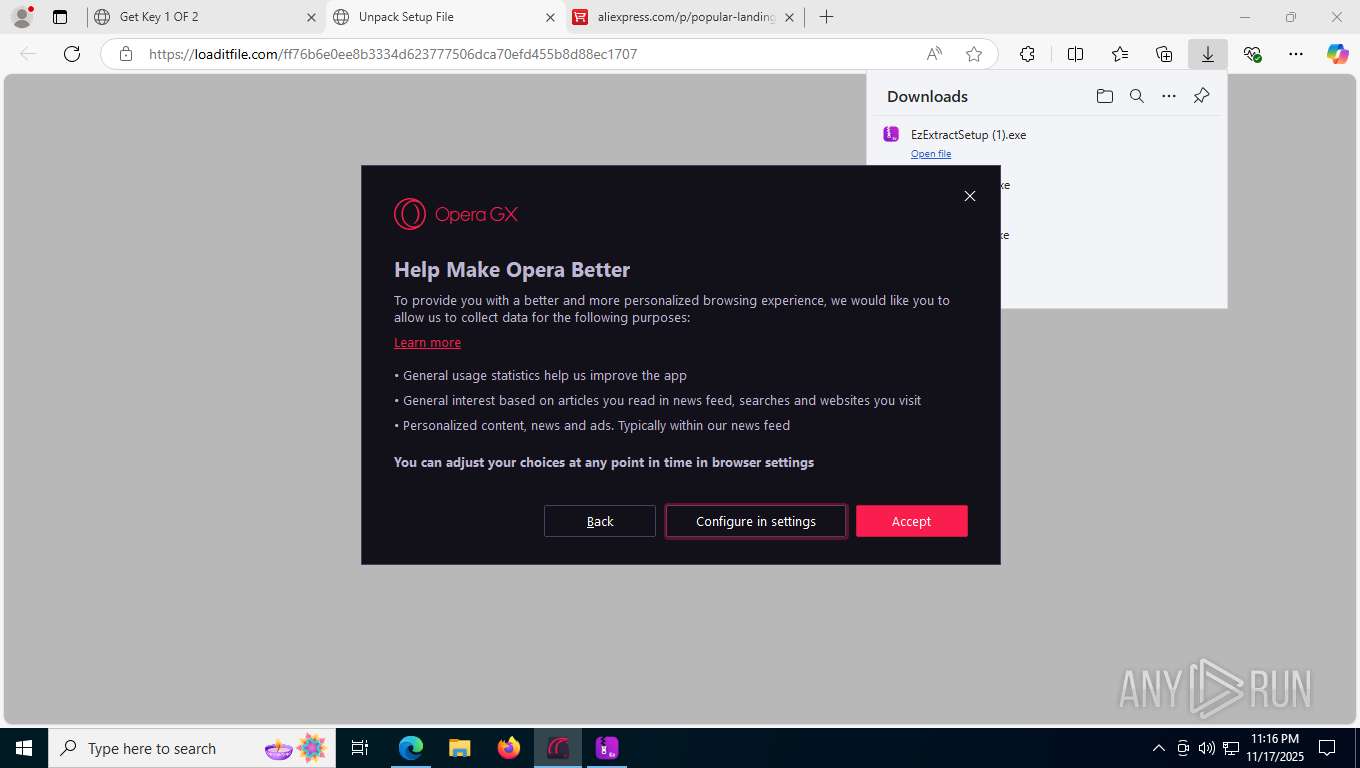The width and height of the screenshot is (1360, 768).
Task: View site information lock icon
Action: pyautogui.click(x=126, y=54)
